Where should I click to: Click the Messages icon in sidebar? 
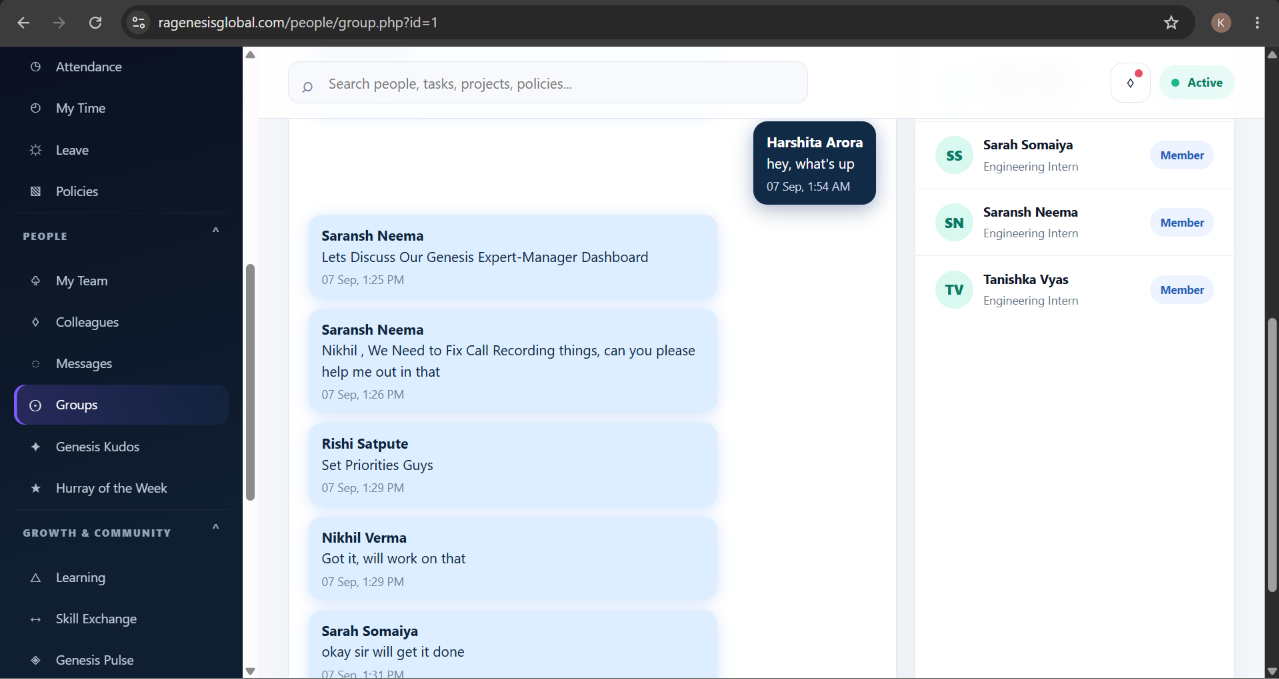click(x=36, y=364)
